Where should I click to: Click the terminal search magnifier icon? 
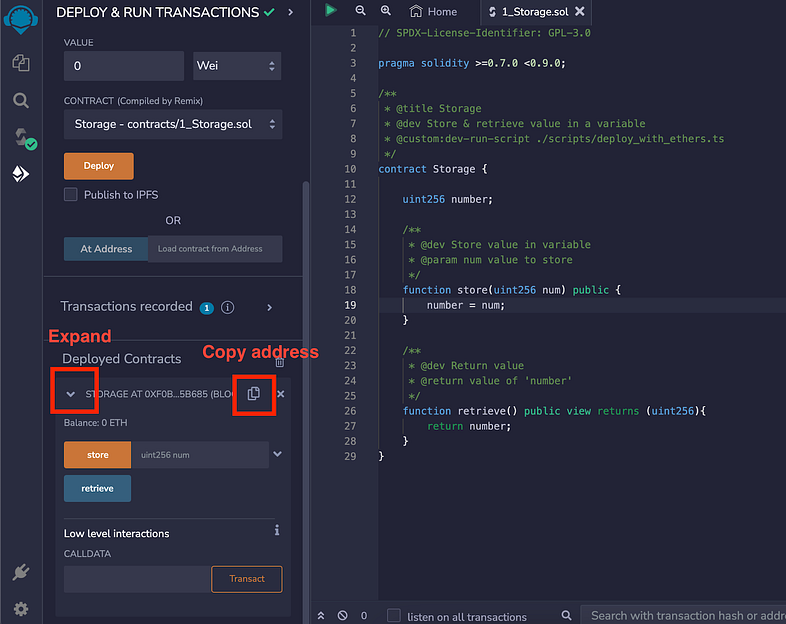coord(566,615)
